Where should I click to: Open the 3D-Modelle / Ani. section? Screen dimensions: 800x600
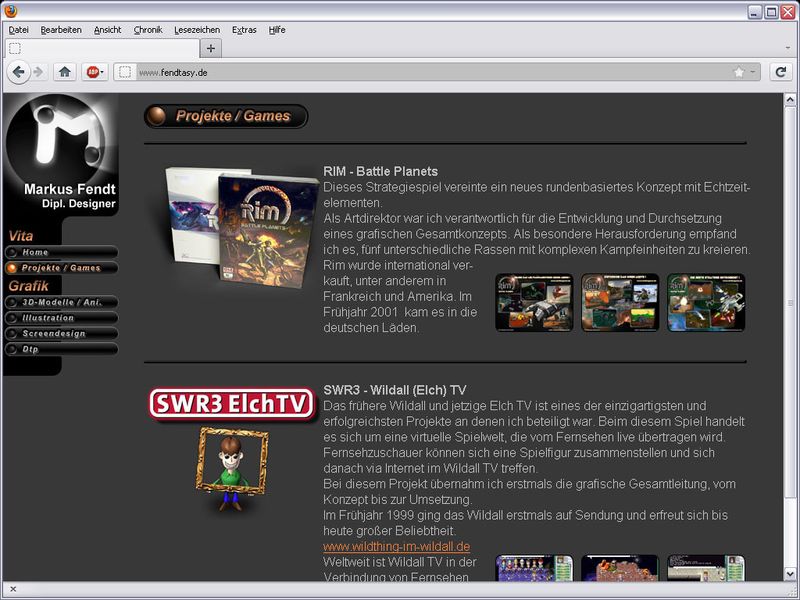61,302
